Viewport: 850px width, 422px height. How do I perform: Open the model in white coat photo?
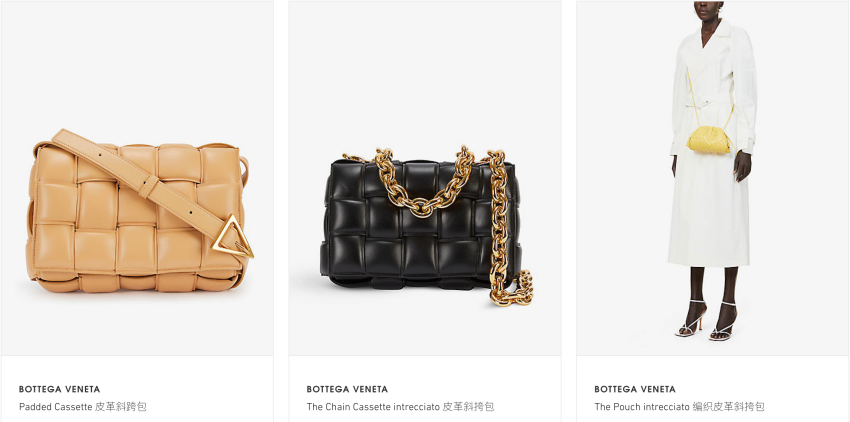point(712,178)
